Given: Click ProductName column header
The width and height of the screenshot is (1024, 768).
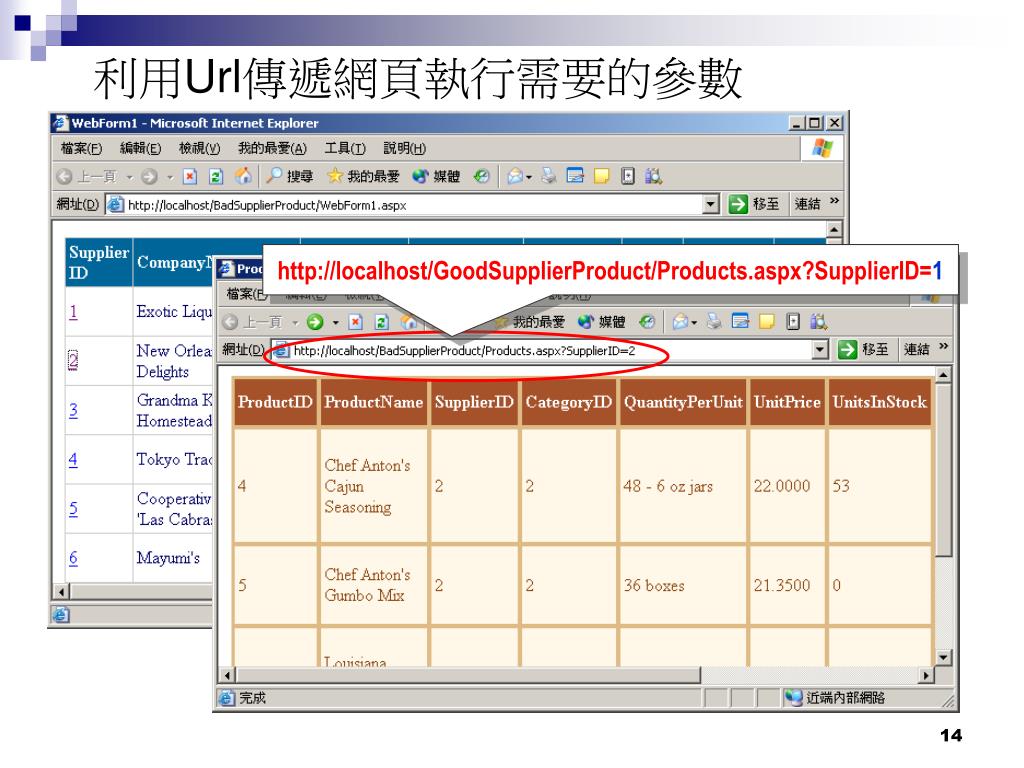Looking at the screenshot, I should 374,402.
